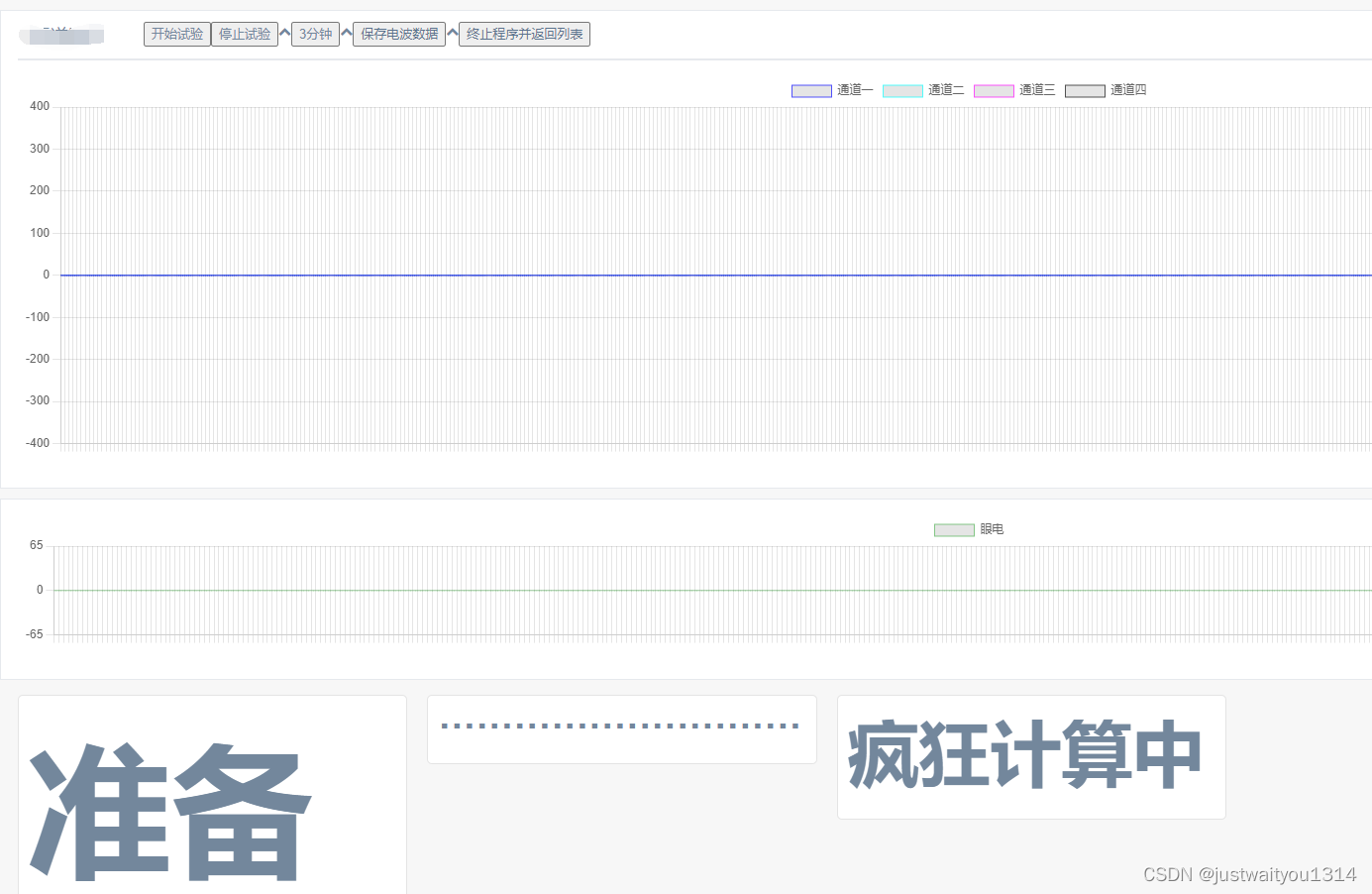Stop the test with 停止试验

click(x=245, y=35)
